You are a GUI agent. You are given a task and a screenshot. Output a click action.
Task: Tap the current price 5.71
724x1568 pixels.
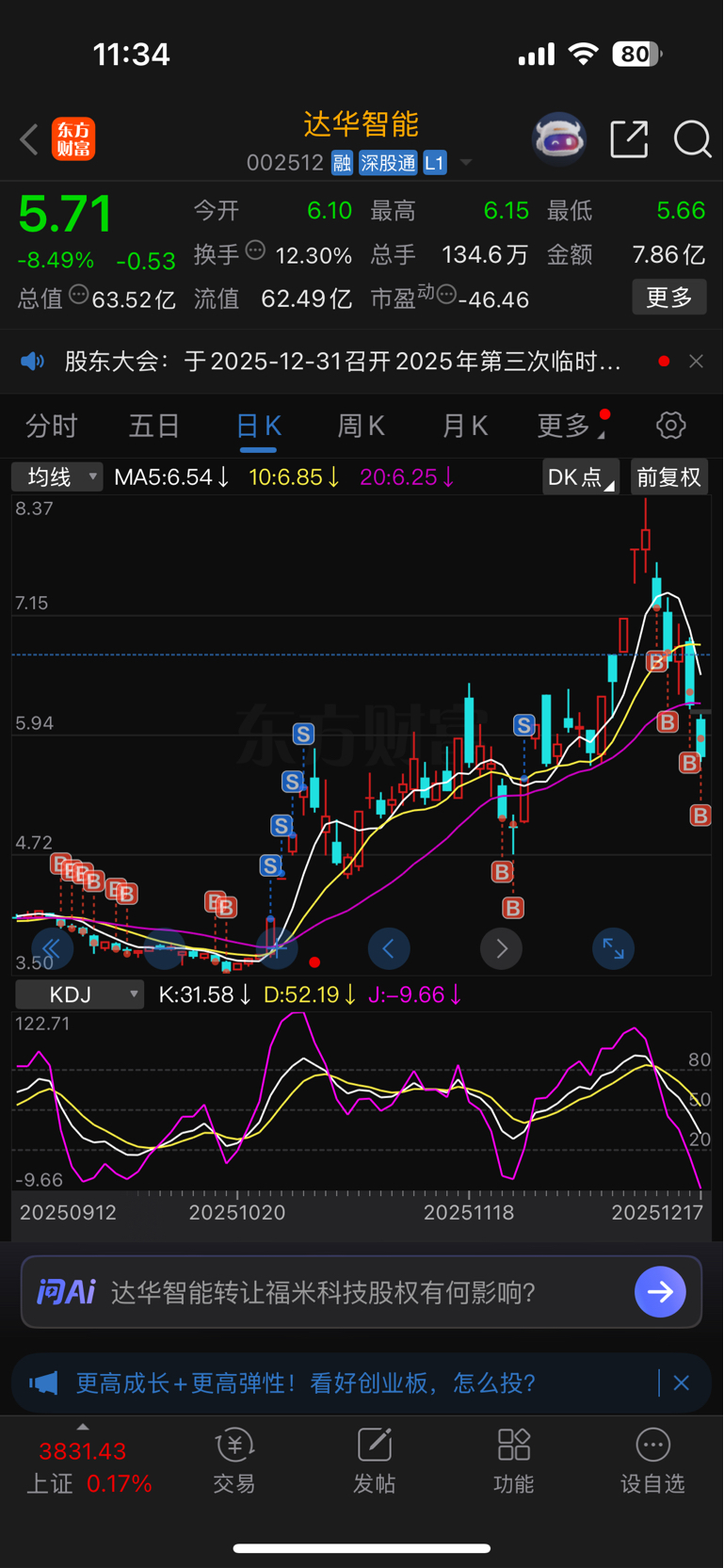65,214
